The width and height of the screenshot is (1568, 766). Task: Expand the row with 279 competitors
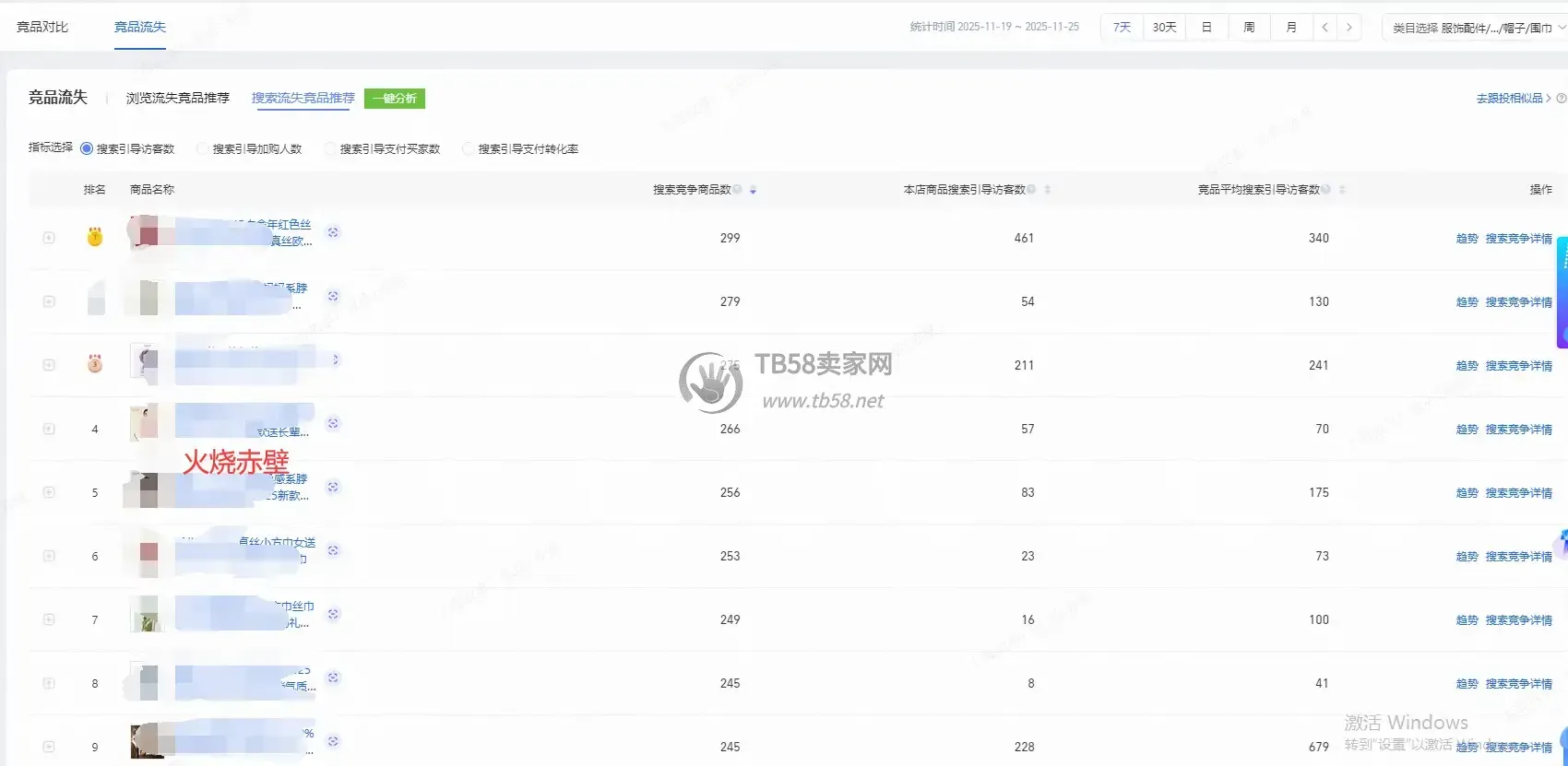point(49,301)
